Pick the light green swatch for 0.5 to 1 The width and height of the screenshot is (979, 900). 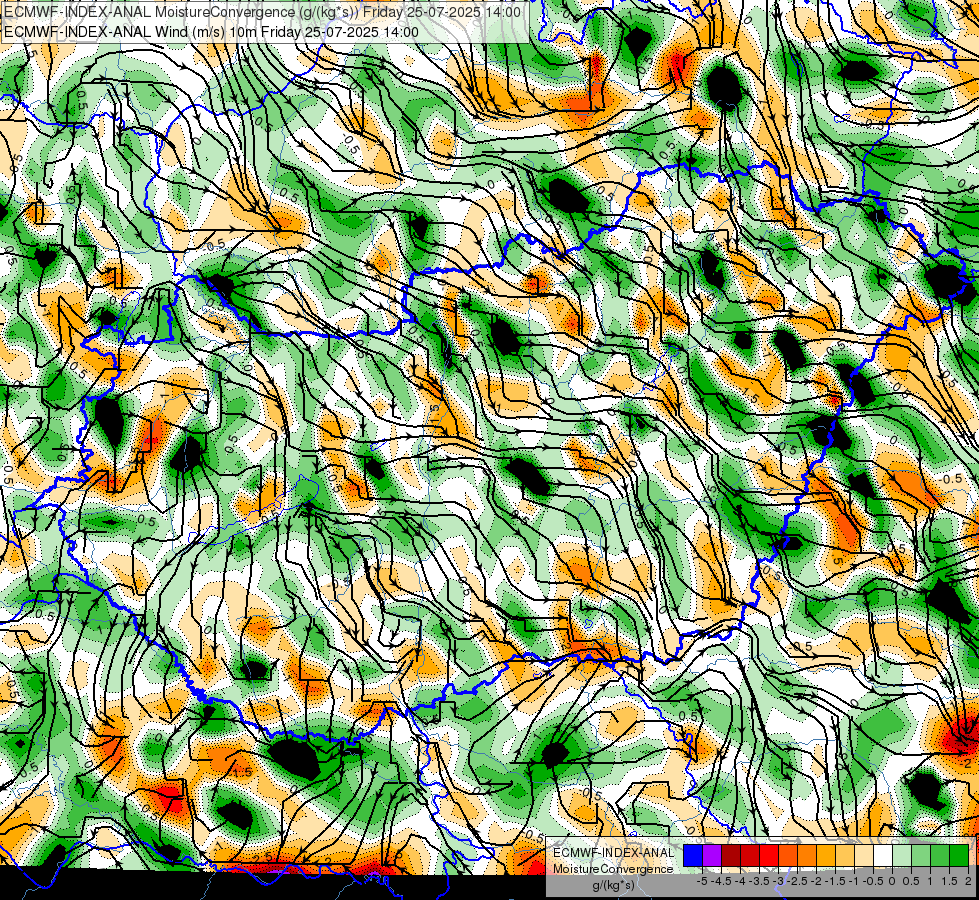point(921,856)
